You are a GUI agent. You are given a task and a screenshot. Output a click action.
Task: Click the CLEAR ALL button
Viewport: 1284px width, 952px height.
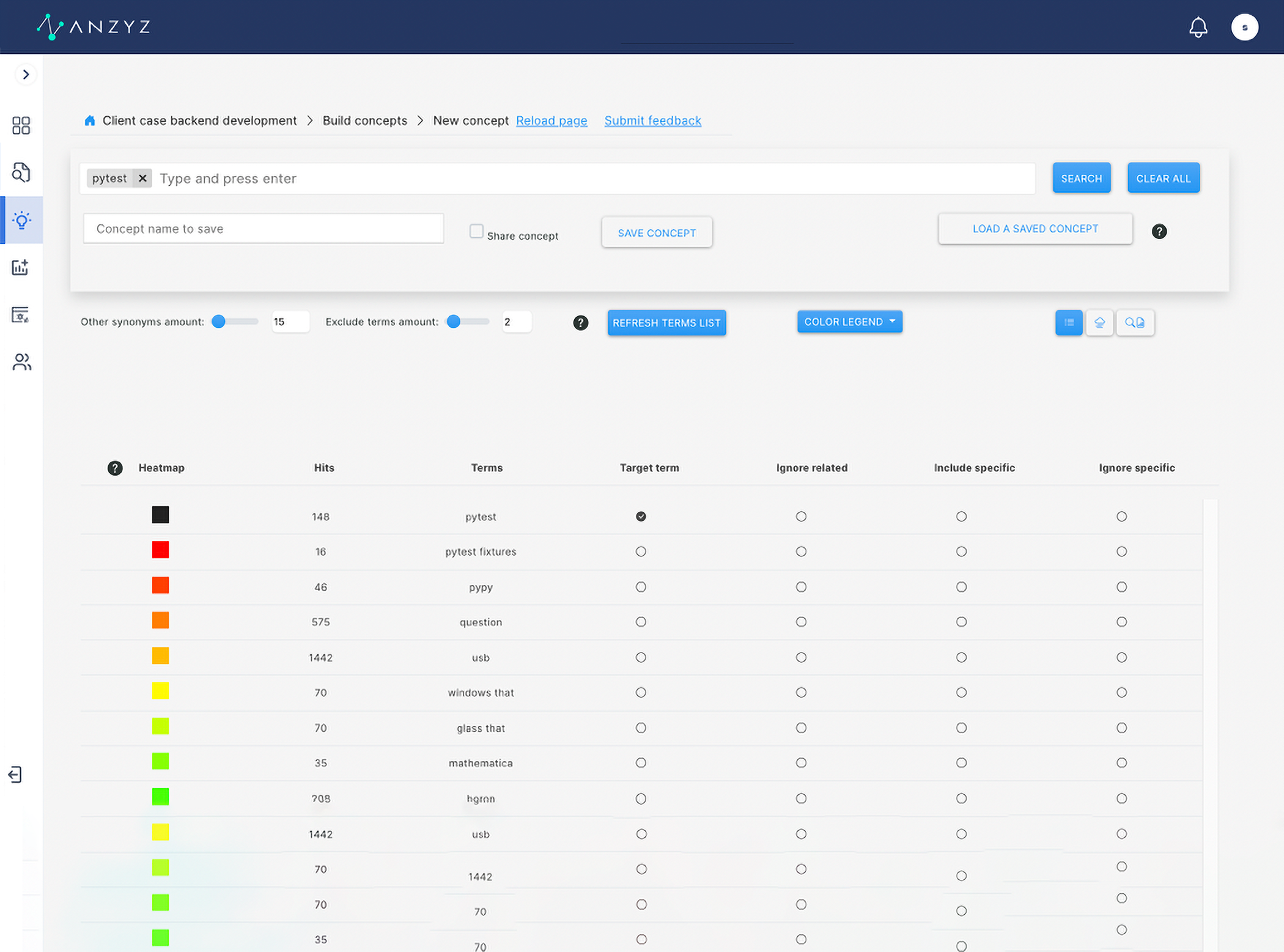(1163, 178)
